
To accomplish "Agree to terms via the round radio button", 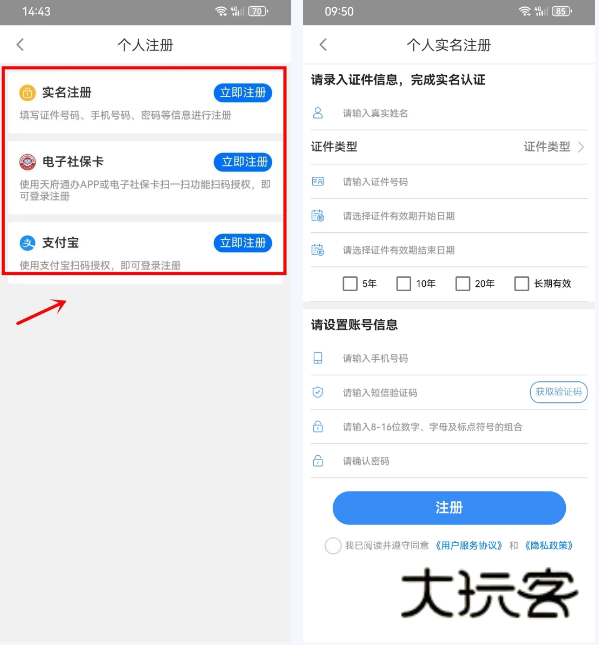I will pyautogui.click(x=333, y=545).
